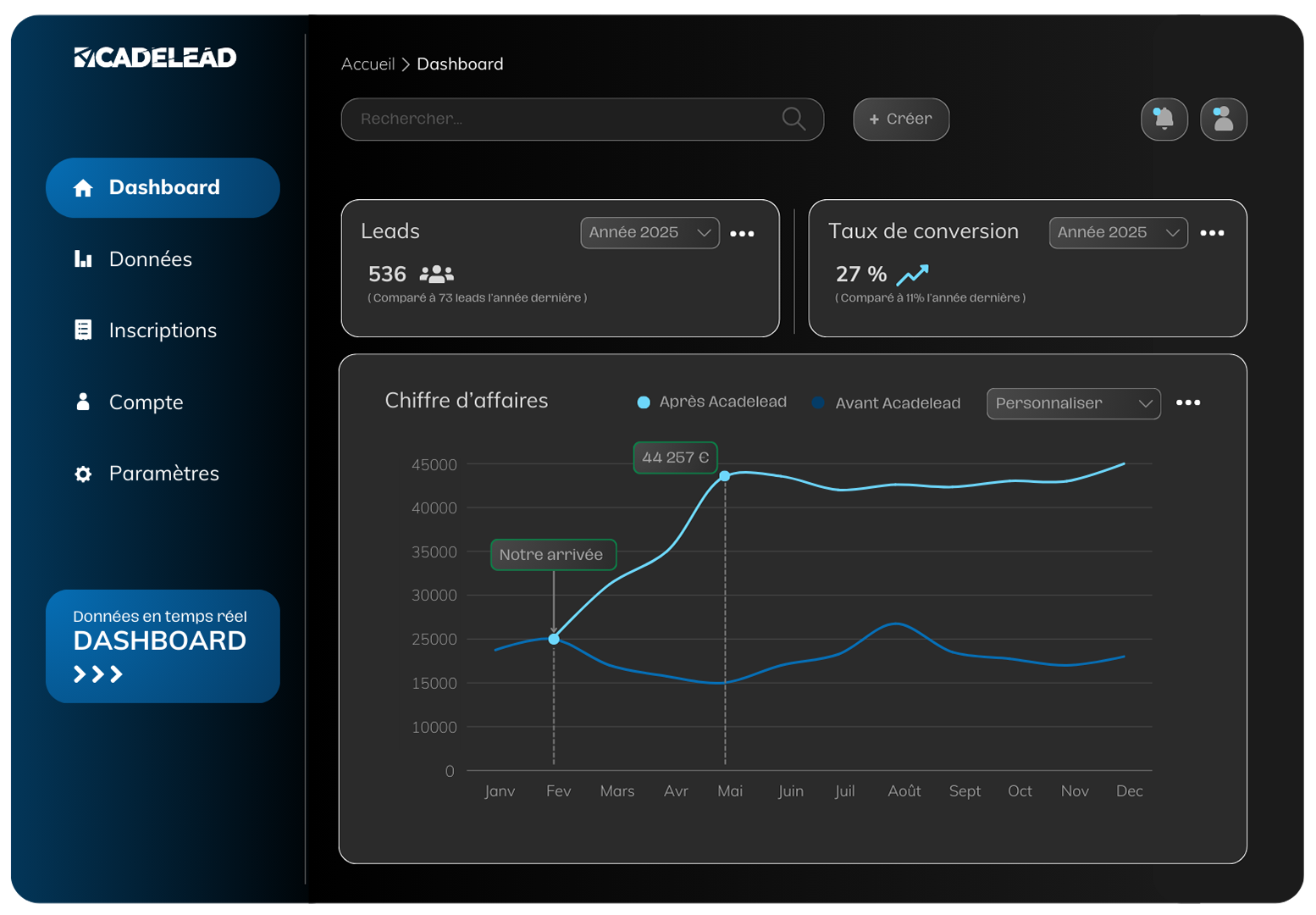1316x915 pixels.
Task: Click Accueil in the breadcrumb
Action: [368, 64]
